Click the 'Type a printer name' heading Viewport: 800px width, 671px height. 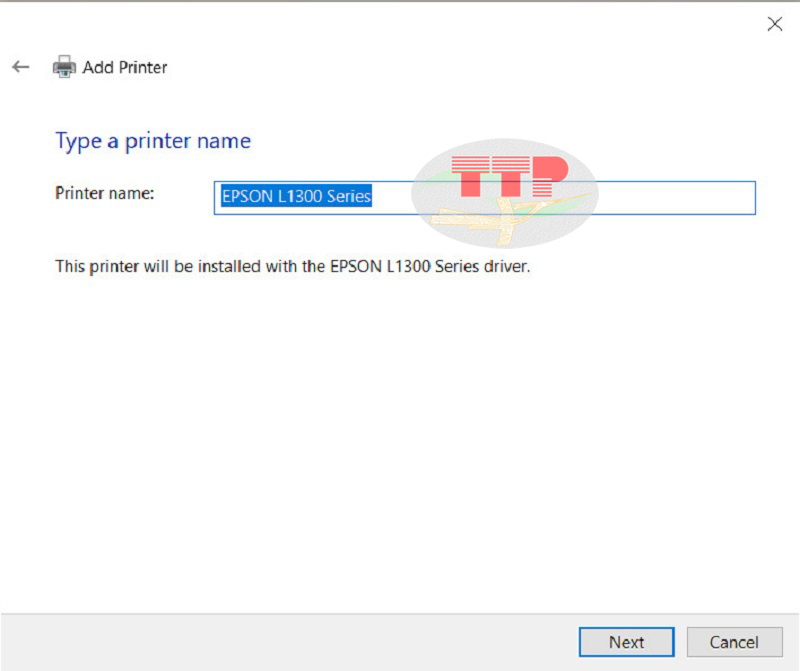click(153, 141)
